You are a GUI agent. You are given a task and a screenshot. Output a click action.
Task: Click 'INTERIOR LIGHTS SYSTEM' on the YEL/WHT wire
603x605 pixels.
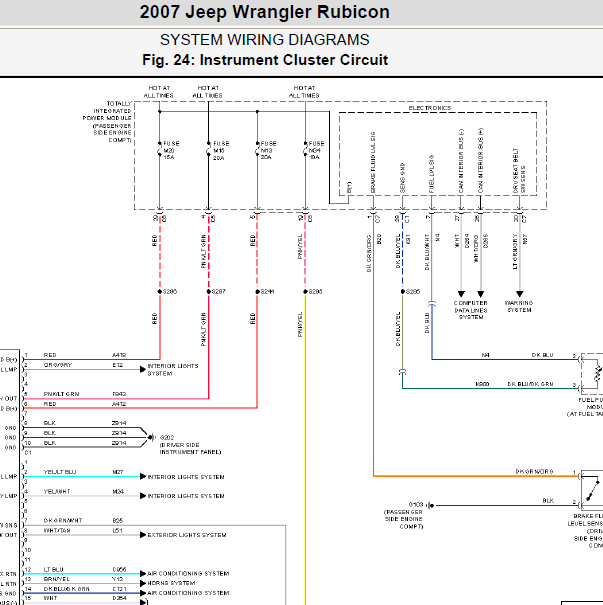coord(186,496)
